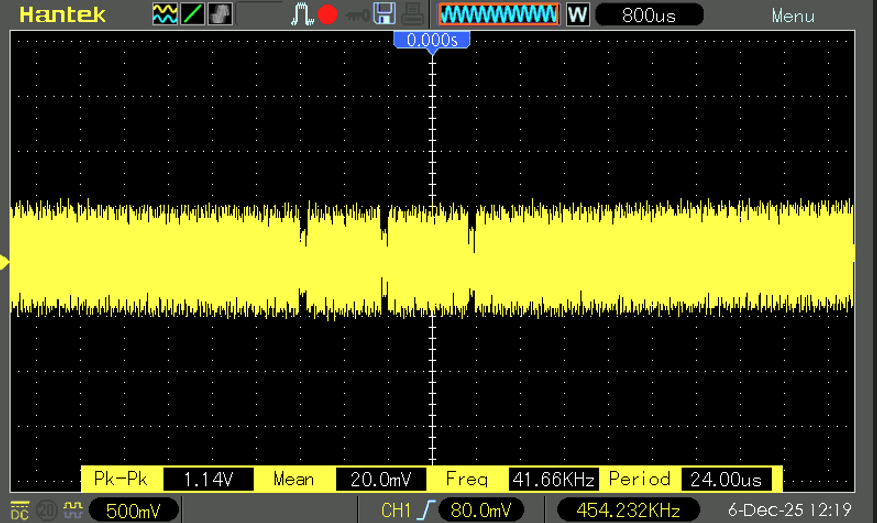Click the 0.000s horizontal trigger position marker
877x523 pixels.
431,40
